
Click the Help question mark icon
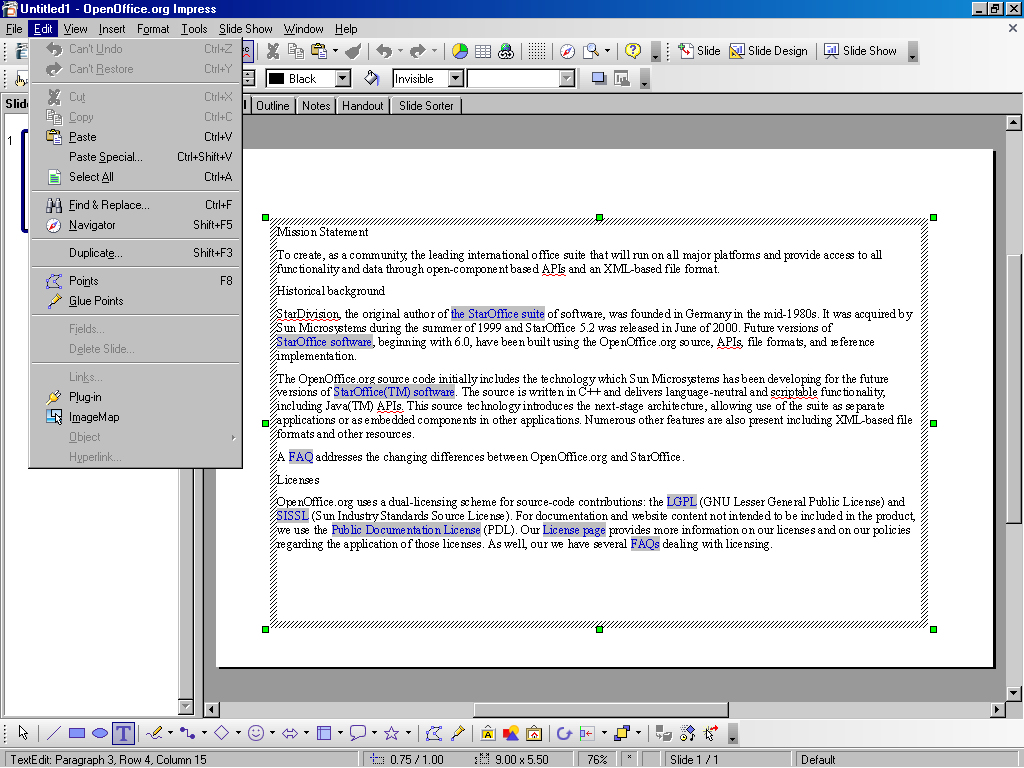coord(632,51)
